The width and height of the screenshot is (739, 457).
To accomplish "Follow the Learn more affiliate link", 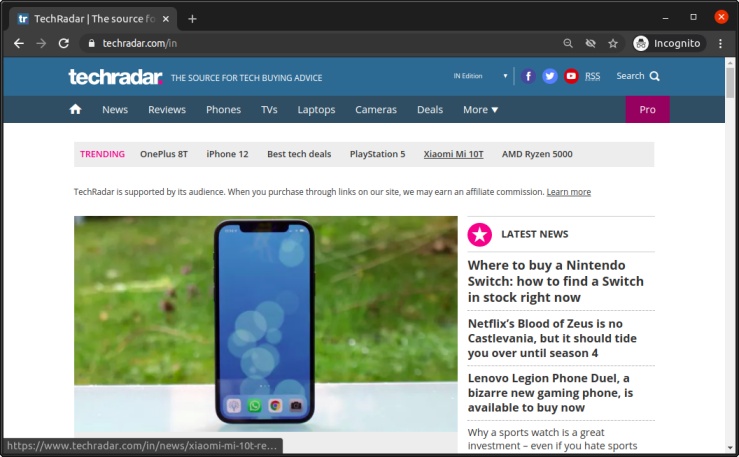I will click(x=568, y=192).
